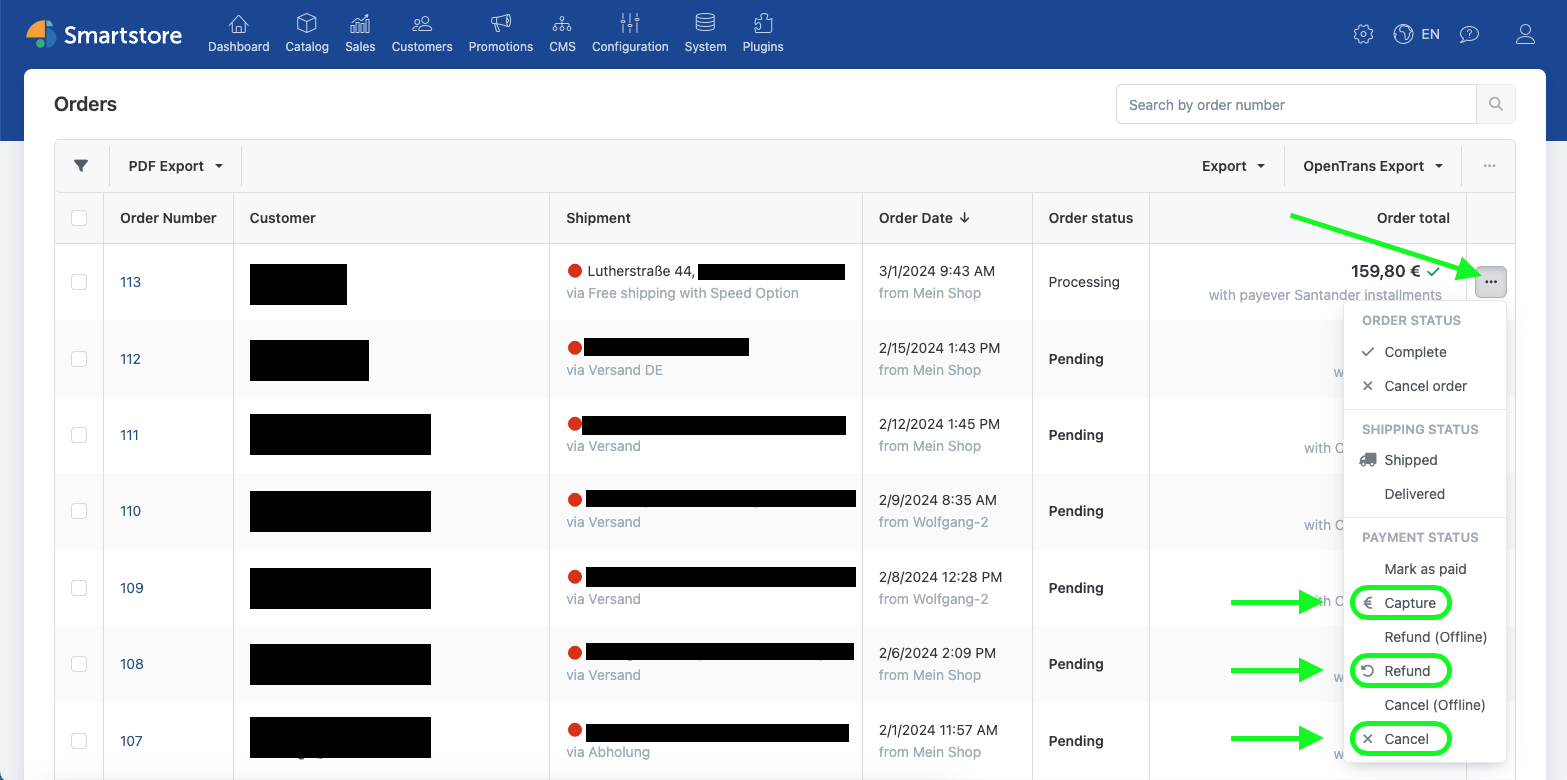Image resolution: width=1567 pixels, height=780 pixels.
Task: Open the Customers people icon
Action: (x=422, y=24)
